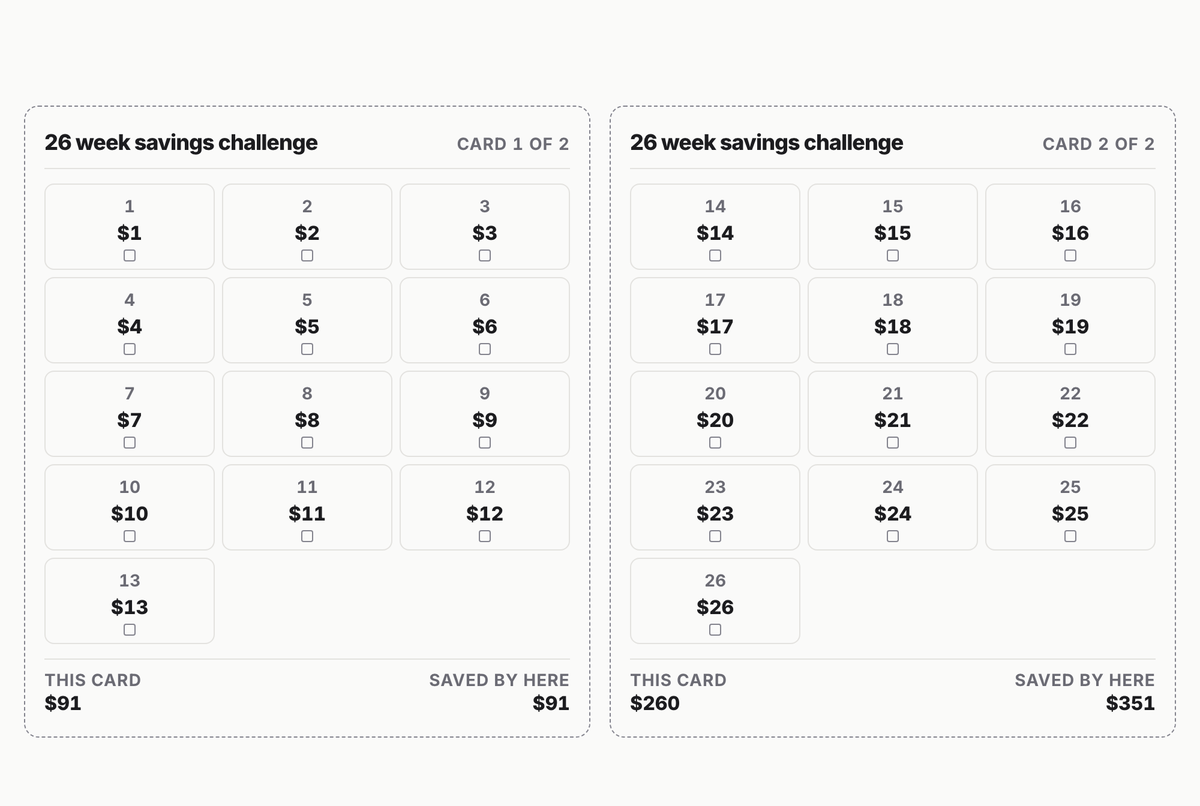Viewport: 1200px width, 806px height.
Task: Tick the week 14 $14 checkbox
Action: coord(715,256)
